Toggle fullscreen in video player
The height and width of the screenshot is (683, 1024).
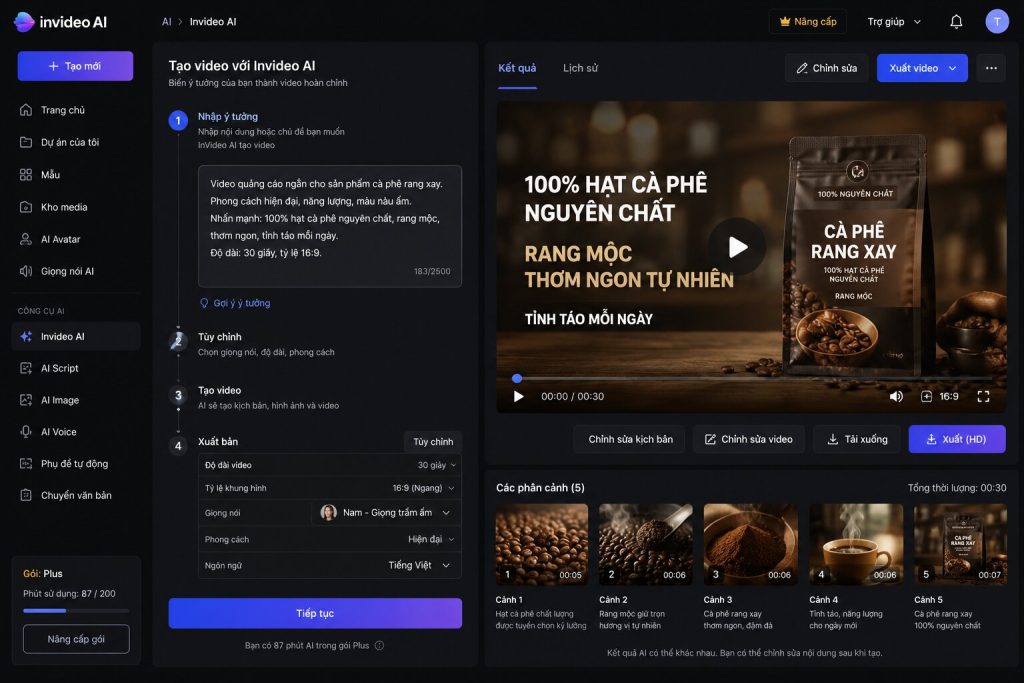tap(983, 396)
